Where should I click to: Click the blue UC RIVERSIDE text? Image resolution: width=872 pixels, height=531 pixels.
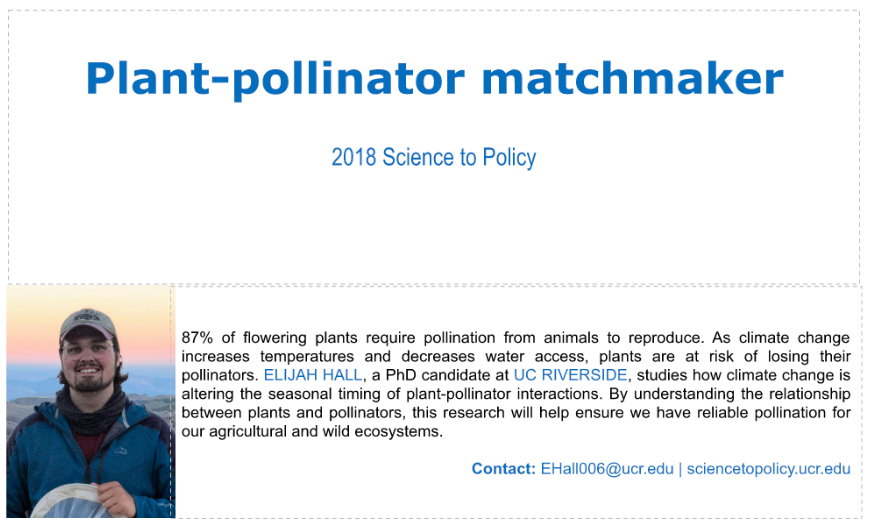(571, 375)
